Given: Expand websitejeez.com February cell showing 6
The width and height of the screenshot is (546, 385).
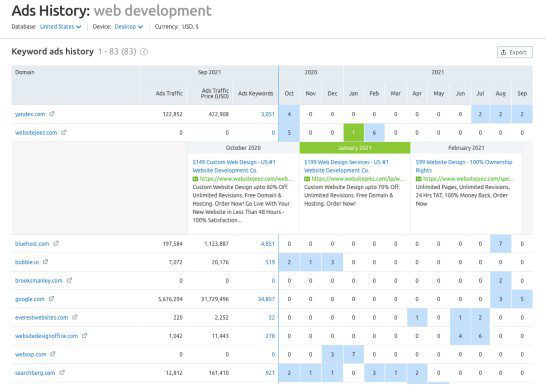Looking at the screenshot, I should pyautogui.click(x=374, y=132).
